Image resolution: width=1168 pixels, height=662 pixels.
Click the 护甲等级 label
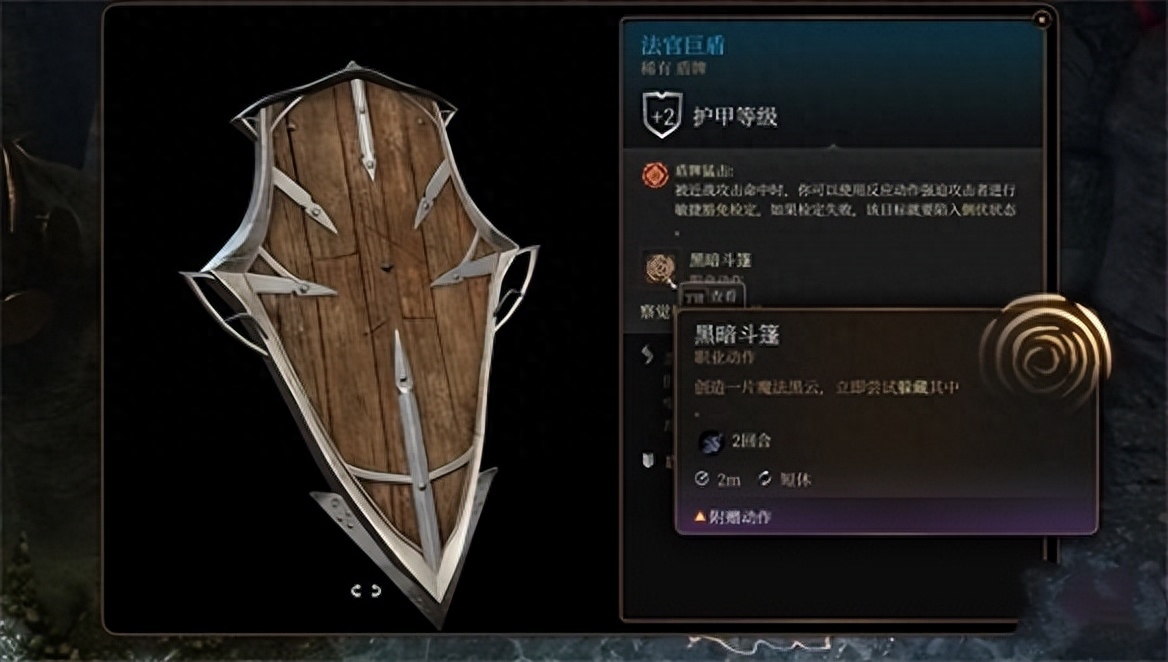pyautogui.click(x=735, y=117)
